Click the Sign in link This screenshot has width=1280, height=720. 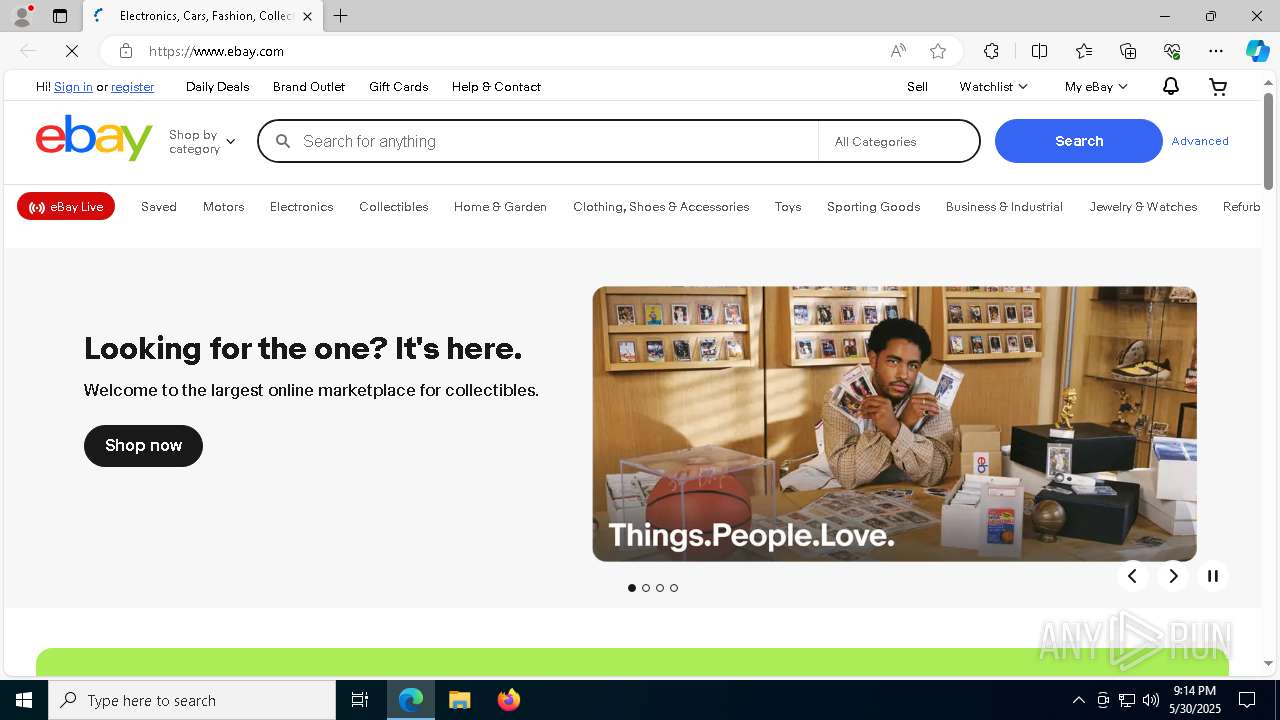click(73, 87)
